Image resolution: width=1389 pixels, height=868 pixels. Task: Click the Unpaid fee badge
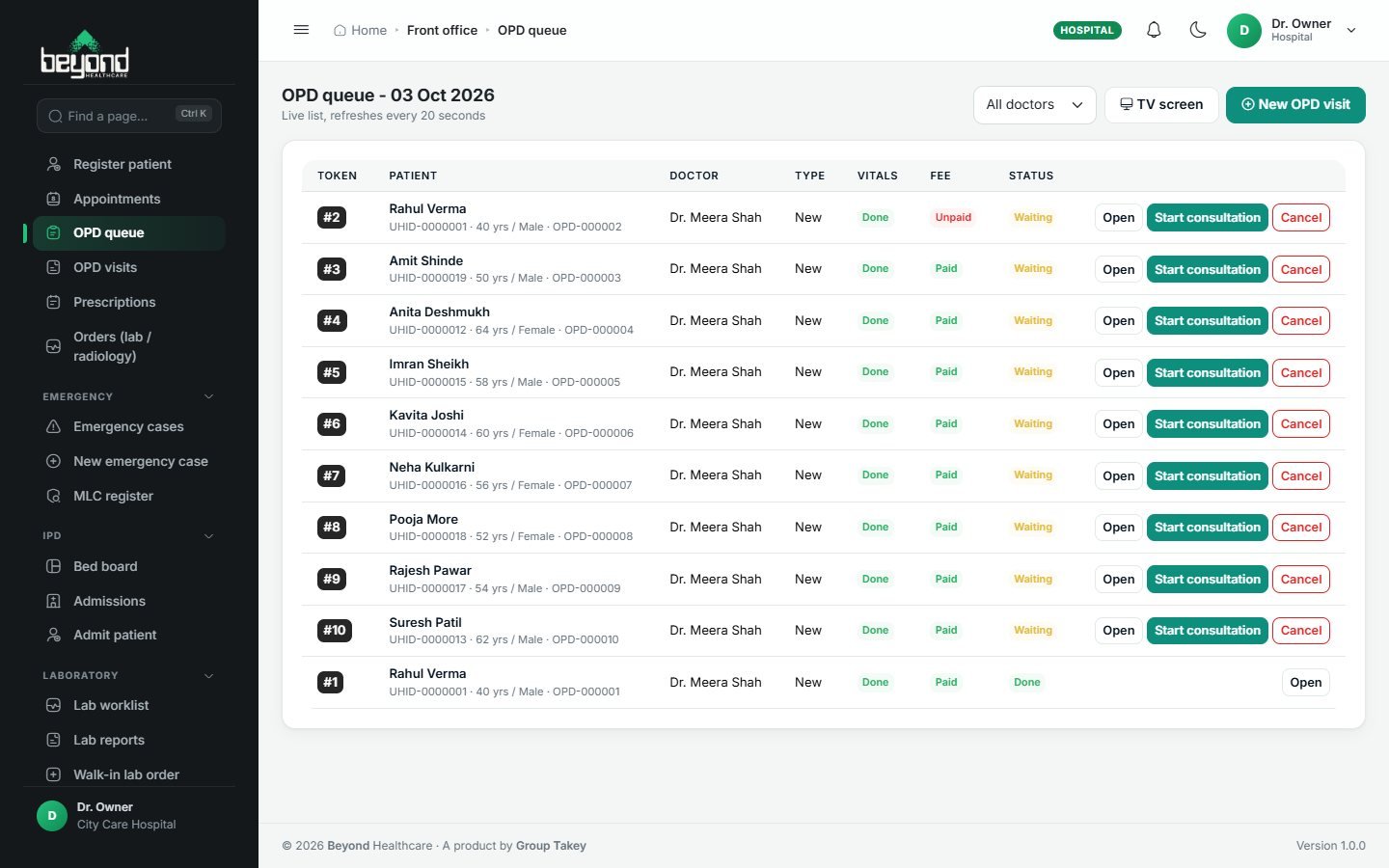953,217
